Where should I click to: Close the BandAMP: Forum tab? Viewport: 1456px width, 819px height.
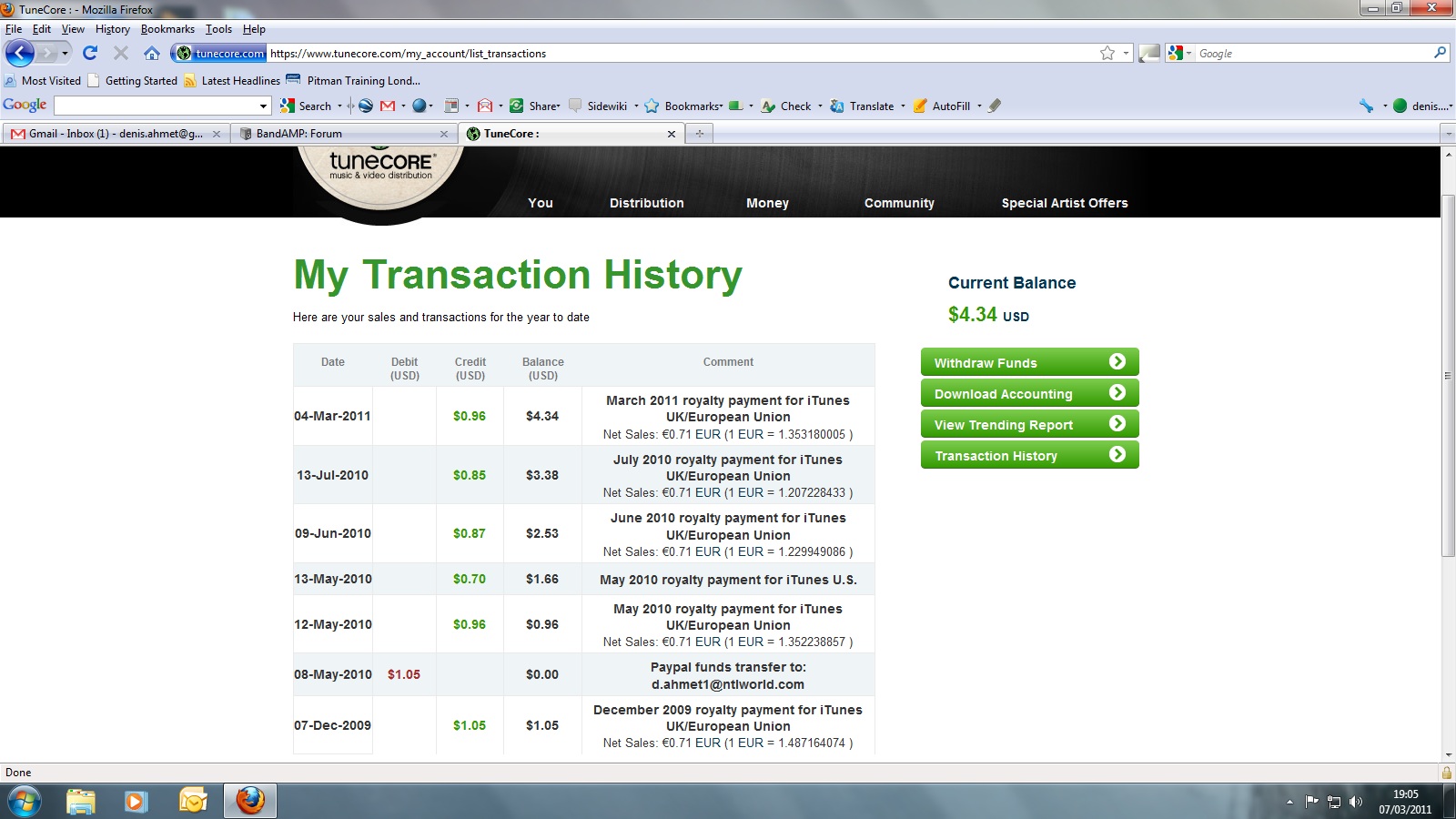point(444,134)
